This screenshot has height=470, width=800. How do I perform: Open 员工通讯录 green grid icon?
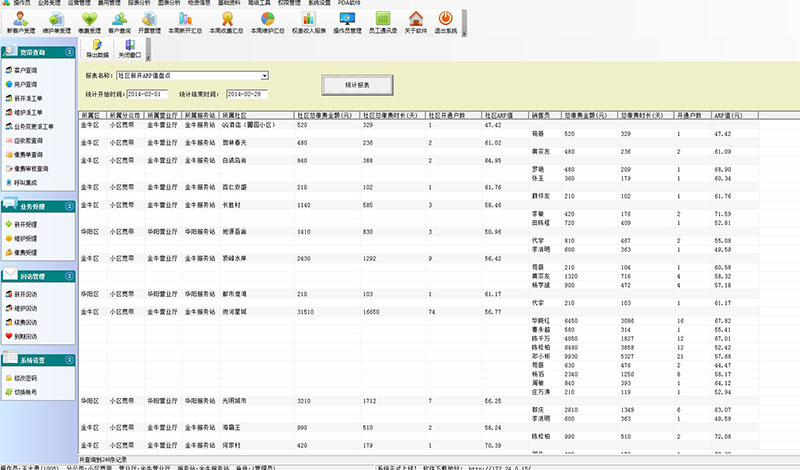(x=383, y=22)
